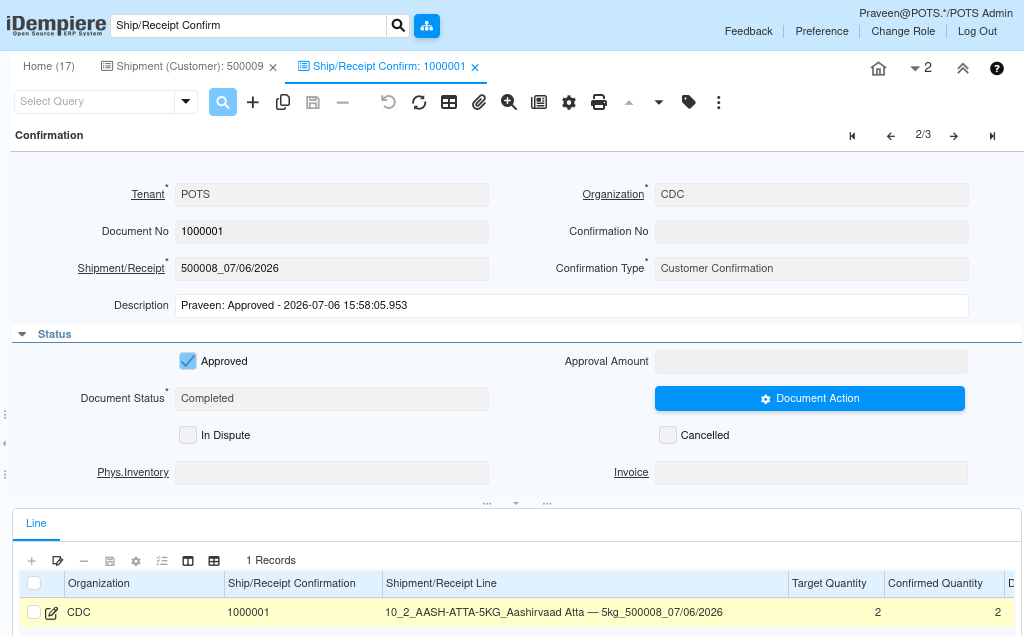Collapse the detail pane splitter arrow
1024x636 pixels.
[x=516, y=503]
